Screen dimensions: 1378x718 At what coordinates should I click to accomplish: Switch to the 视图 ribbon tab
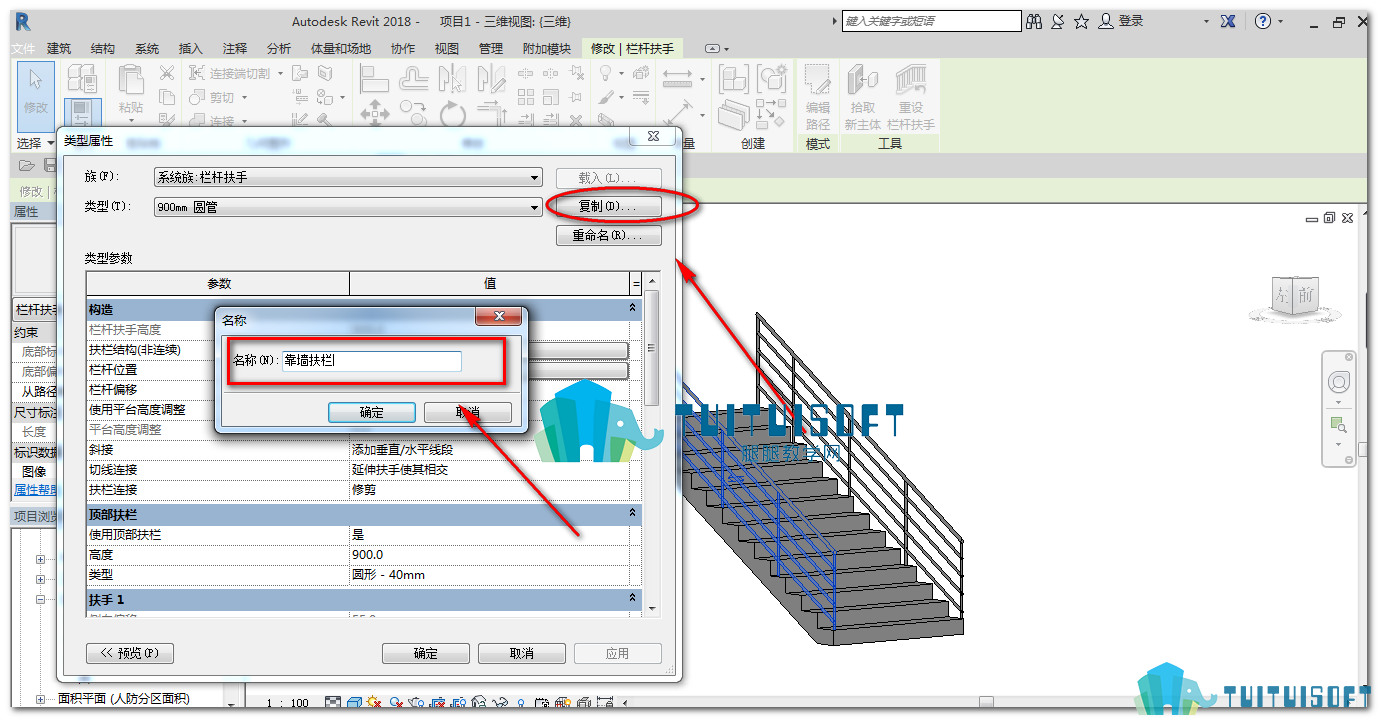pos(447,48)
